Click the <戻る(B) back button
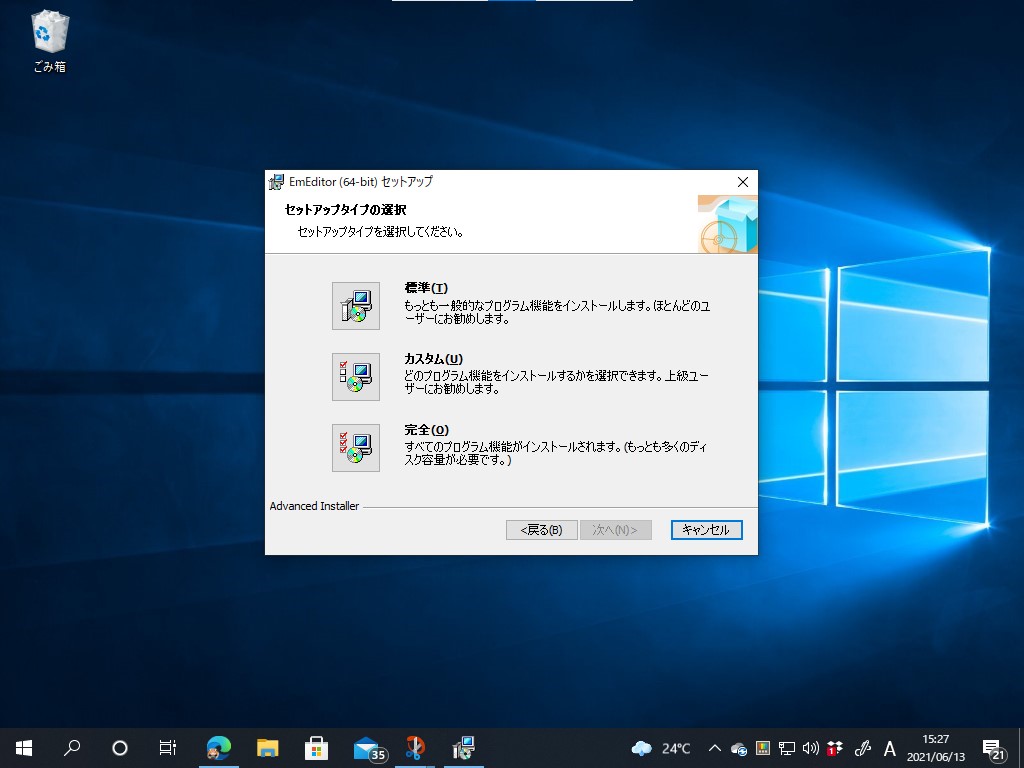 541,530
